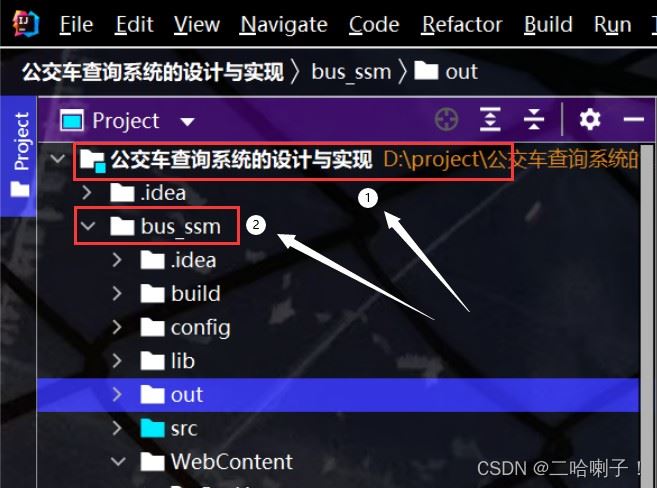Viewport: 657px width, 488px height.
Task: Expand the config folder chevron
Action: (x=117, y=328)
